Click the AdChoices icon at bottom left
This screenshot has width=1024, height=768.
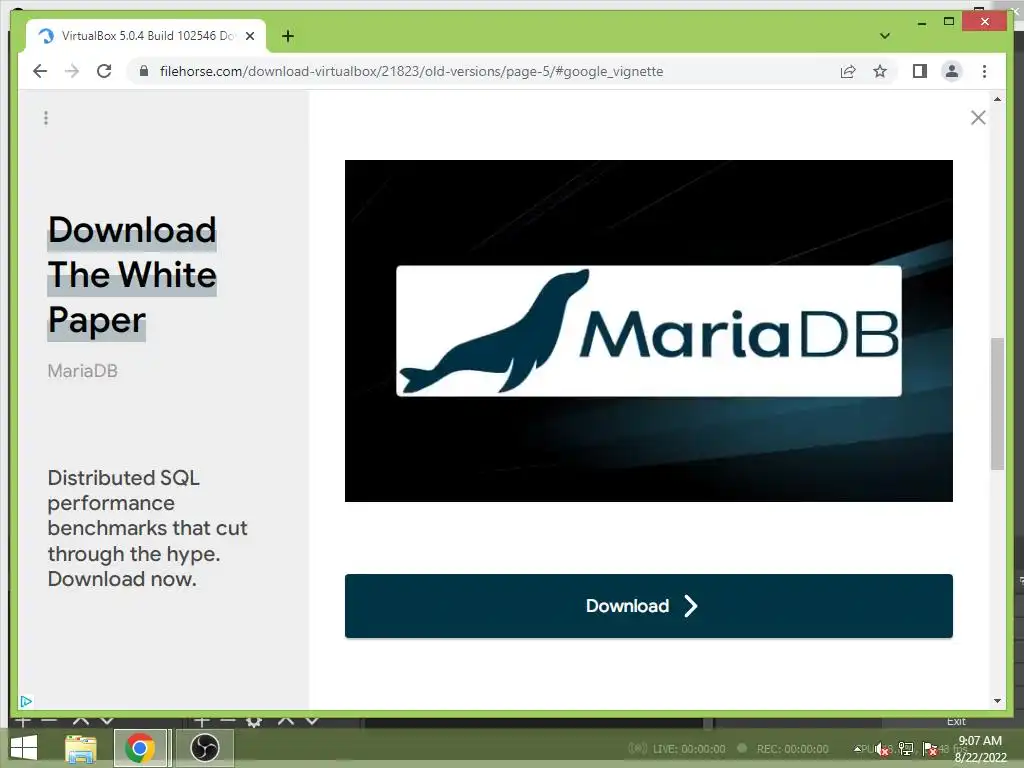[x=25, y=701]
